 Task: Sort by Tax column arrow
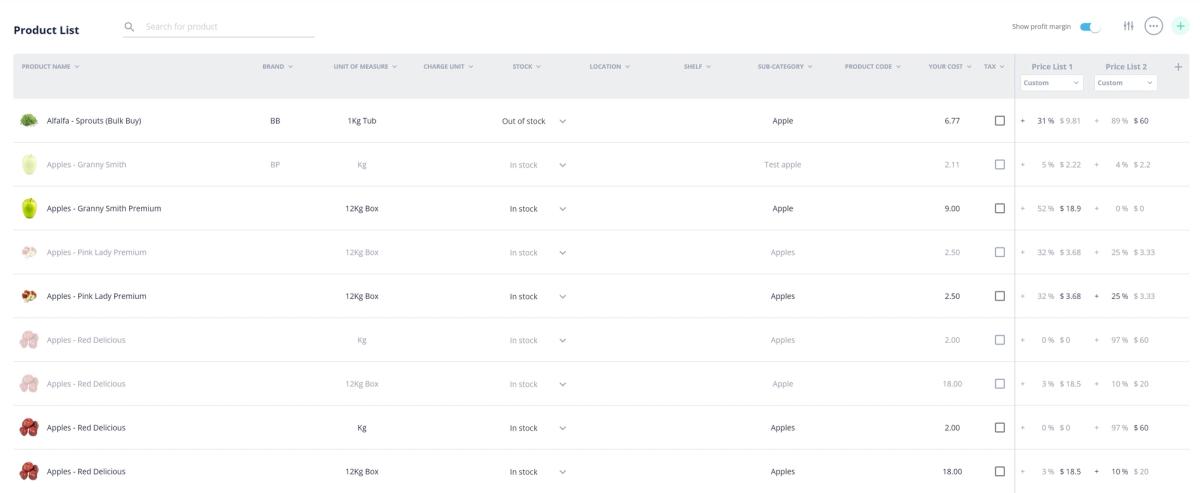[x=1002, y=67]
